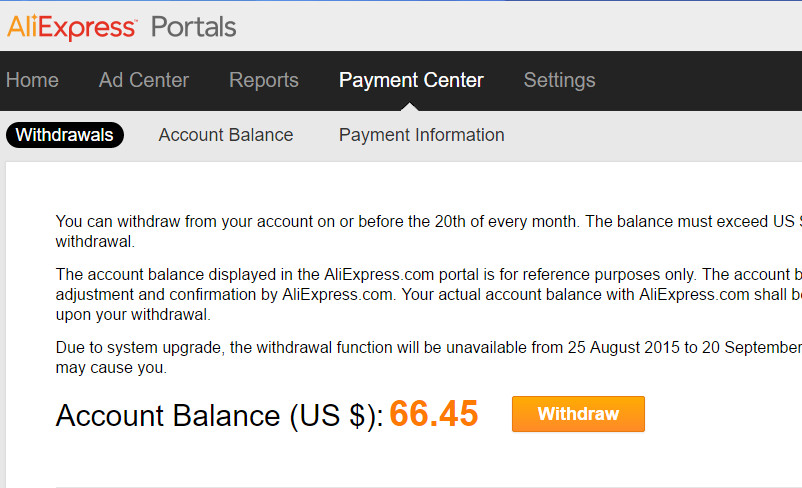The height and width of the screenshot is (488, 802).
Task: Click the paragraph about reference purposes only
Action: [429, 294]
